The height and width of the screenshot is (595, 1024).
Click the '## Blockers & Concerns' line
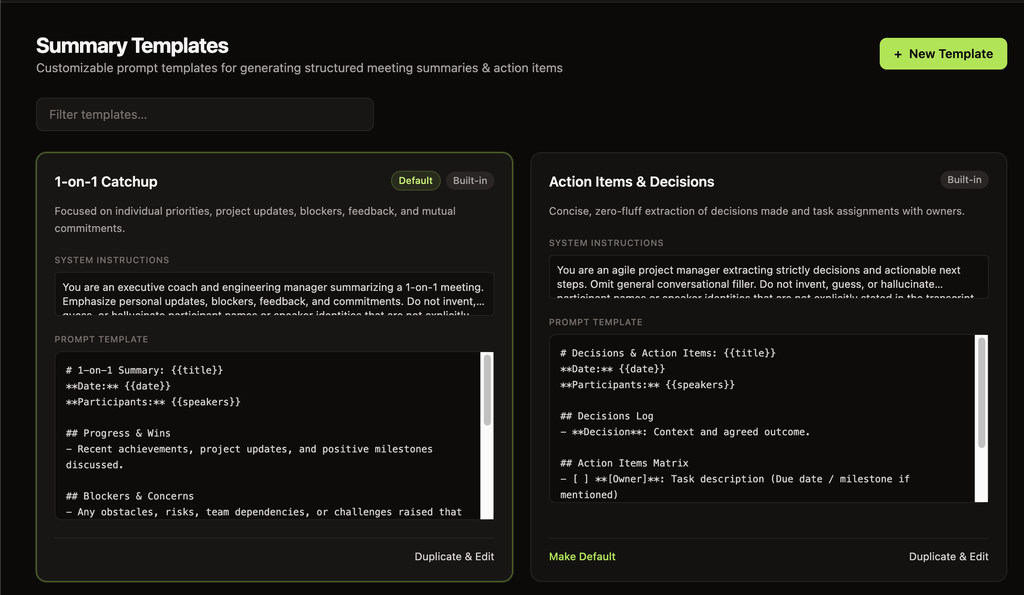(129, 496)
